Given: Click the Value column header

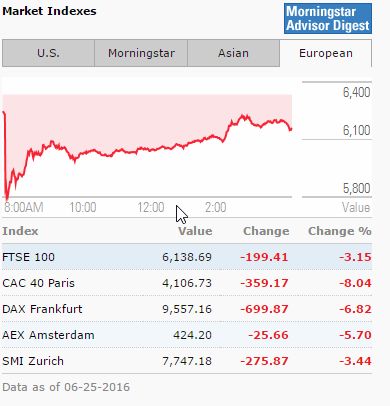Looking at the screenshot, I should (x=195, y=231).
